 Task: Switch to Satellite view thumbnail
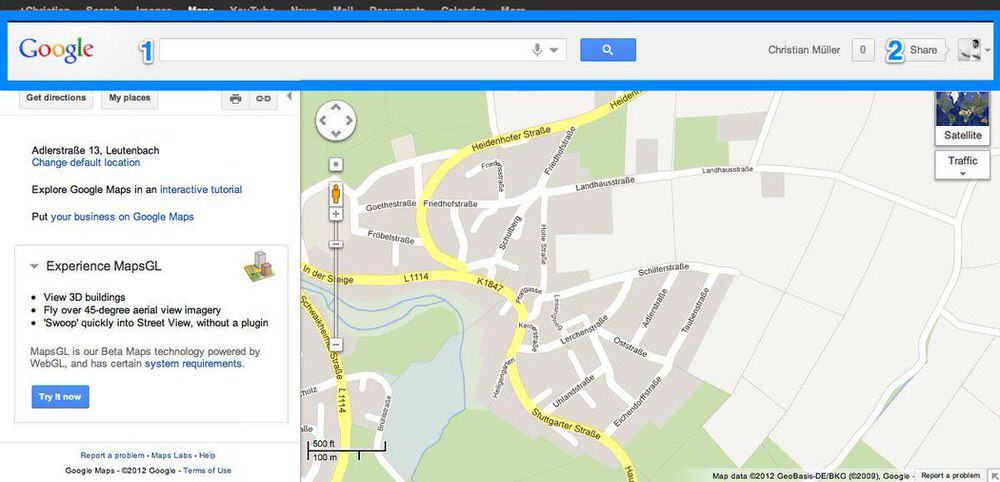[x=962, y=117]
